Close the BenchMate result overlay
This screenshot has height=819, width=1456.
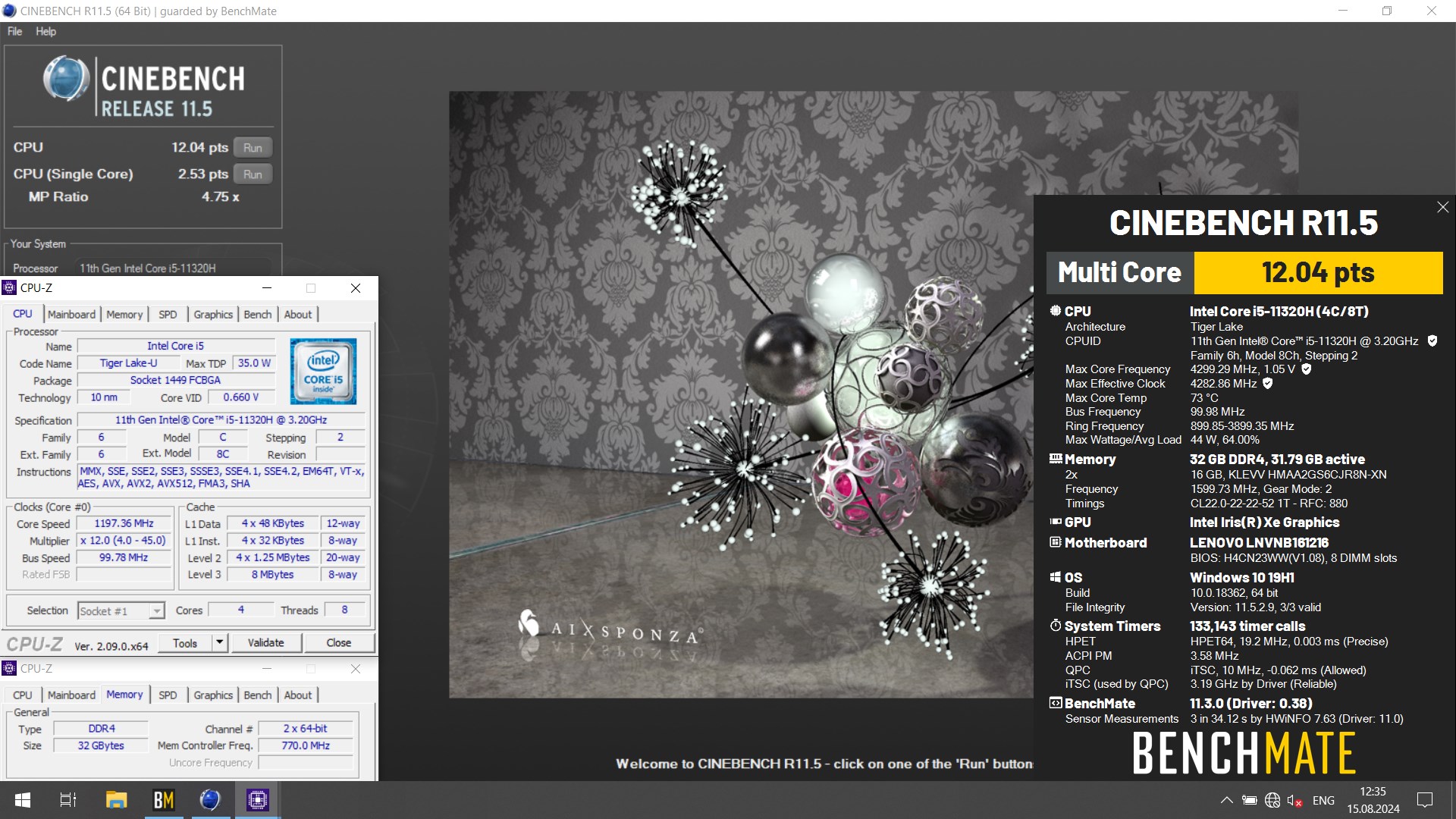(1442, 207)
